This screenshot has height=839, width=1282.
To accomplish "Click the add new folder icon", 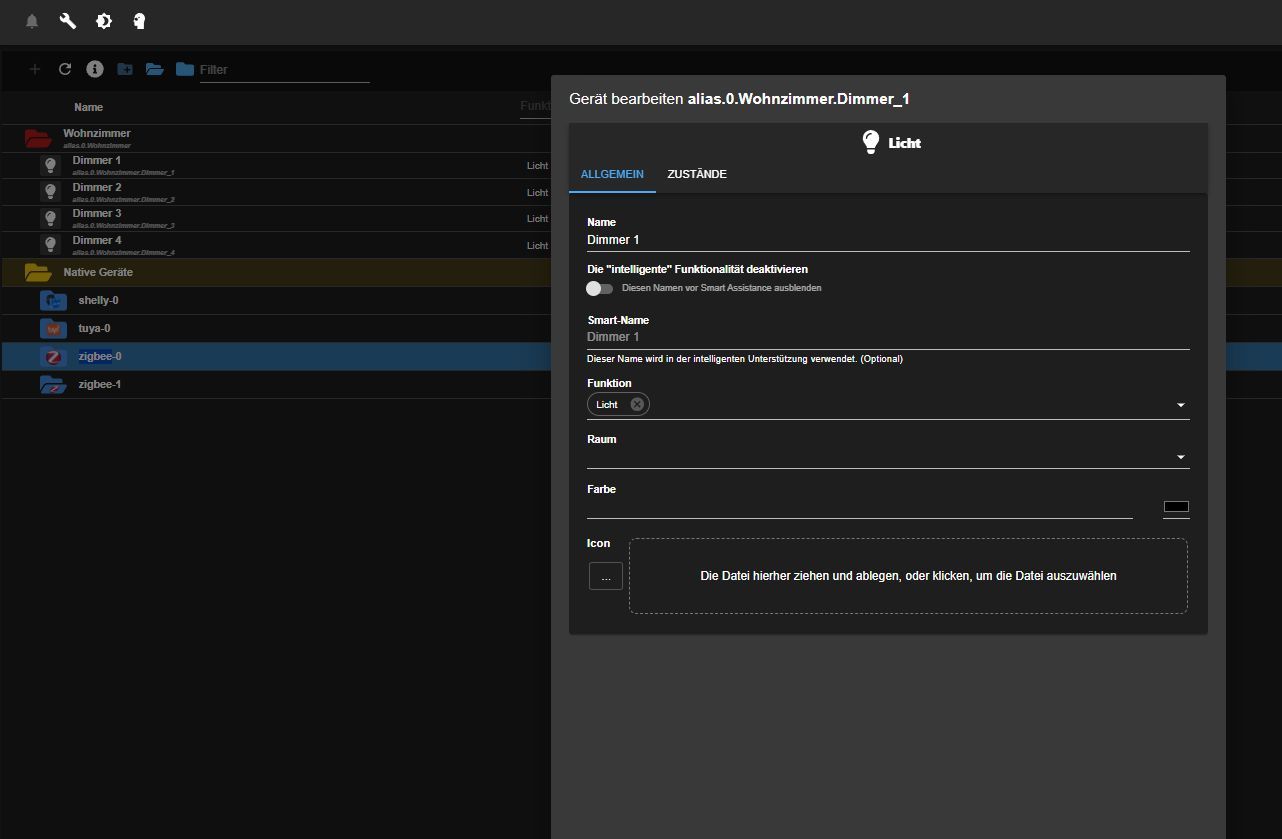I will [125, 69].
